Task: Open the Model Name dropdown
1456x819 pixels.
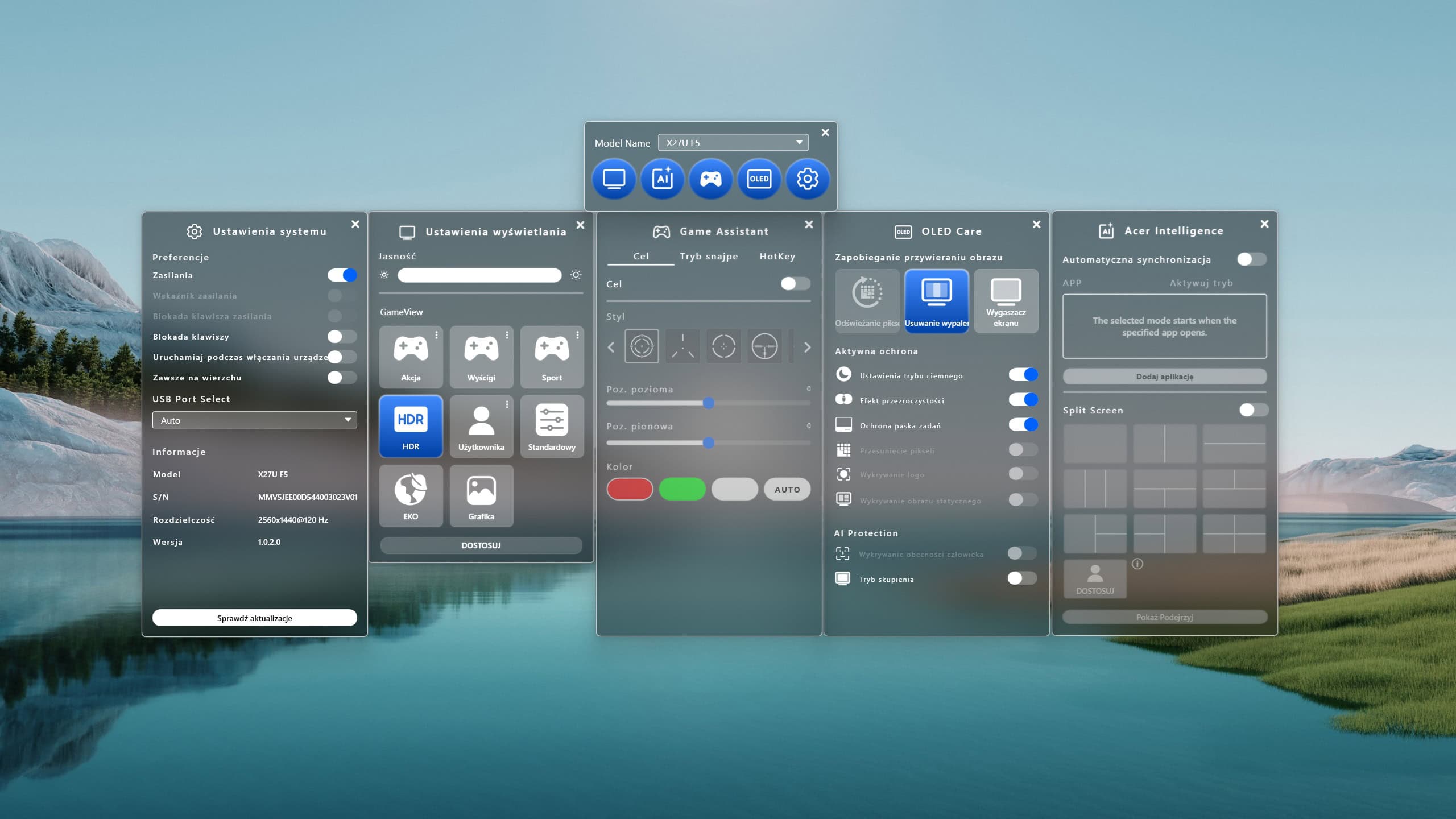Action: 733,143
